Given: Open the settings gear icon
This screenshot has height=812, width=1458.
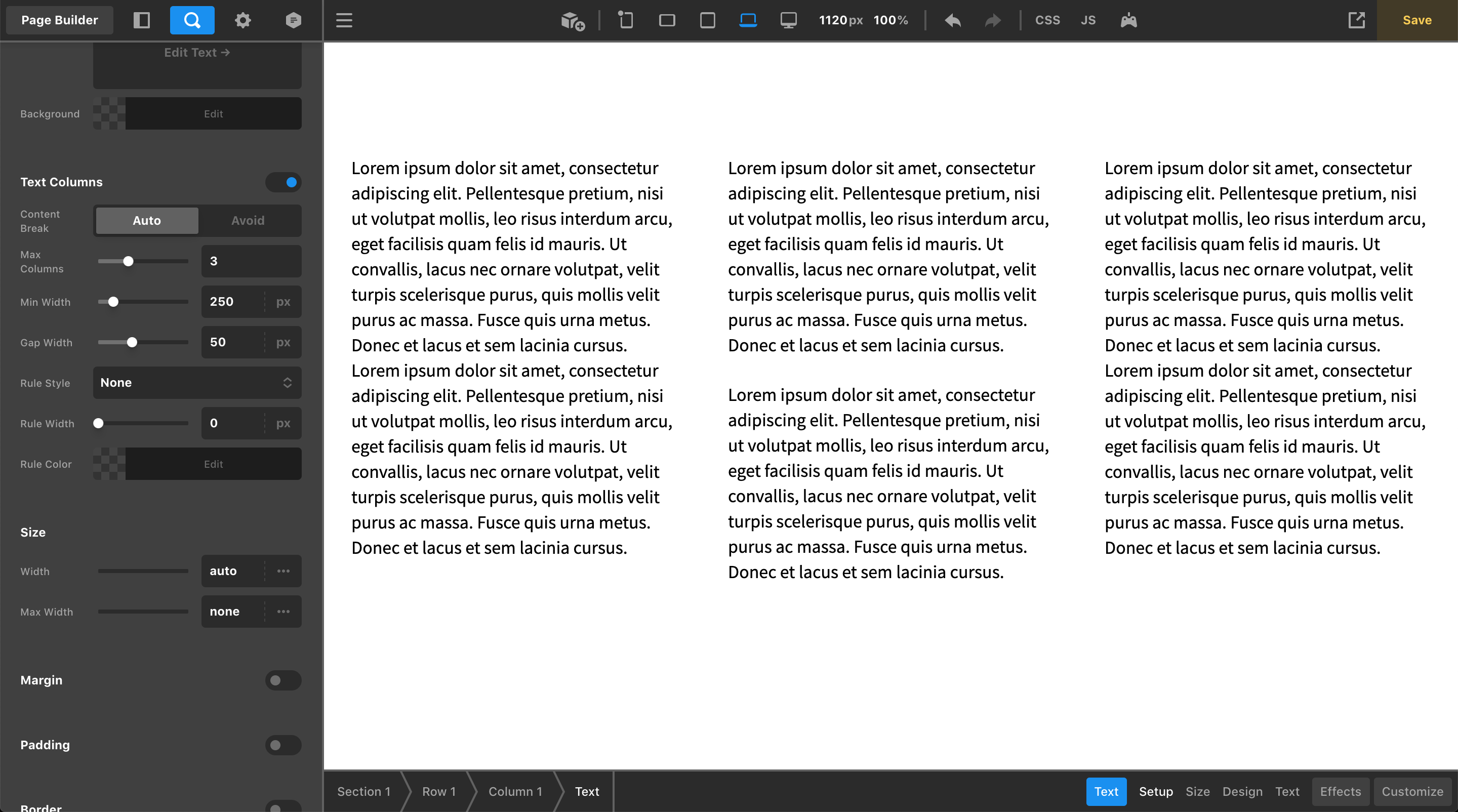Looking at the screenshot, I should tap(242, 20).
